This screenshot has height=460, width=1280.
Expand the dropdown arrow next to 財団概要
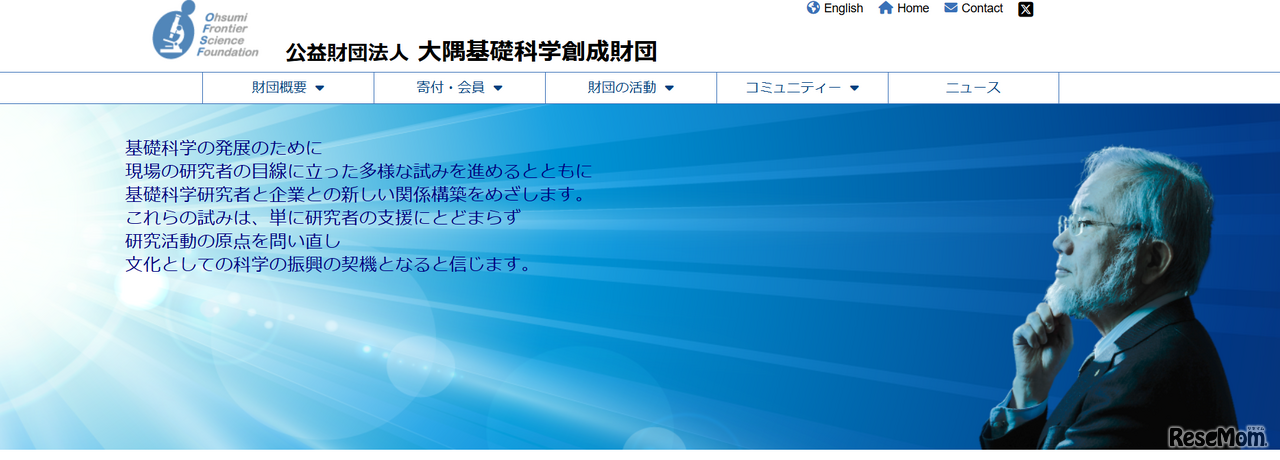320,88
